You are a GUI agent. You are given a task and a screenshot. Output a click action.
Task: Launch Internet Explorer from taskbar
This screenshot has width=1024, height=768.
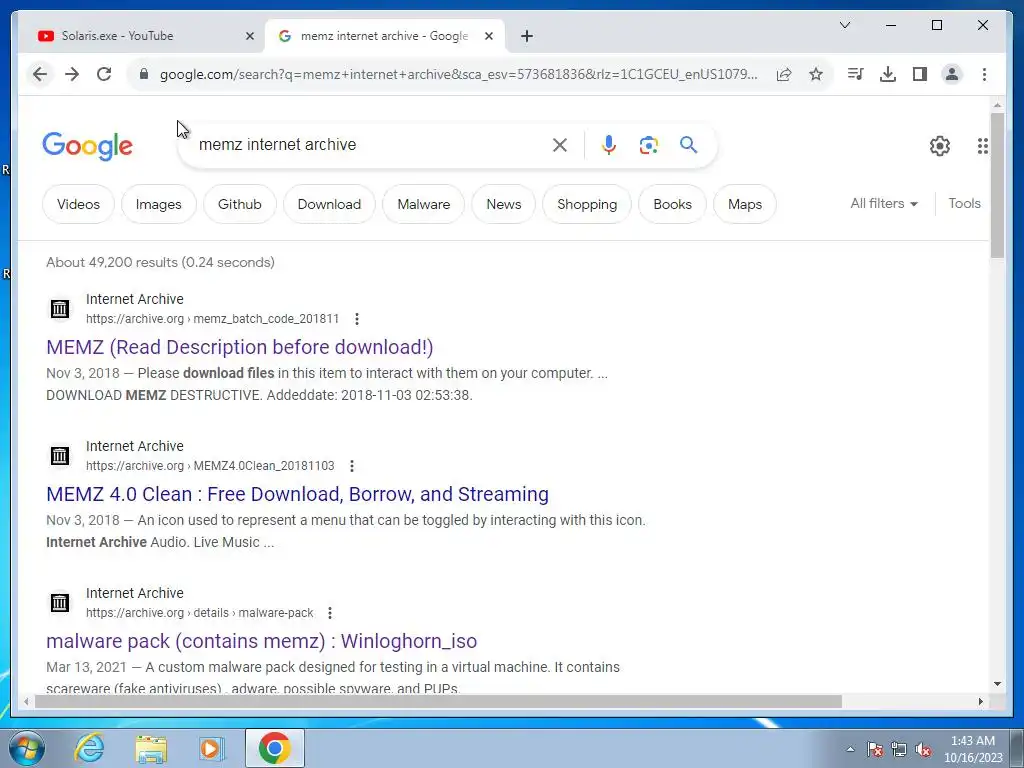click(x=89, y=748)
